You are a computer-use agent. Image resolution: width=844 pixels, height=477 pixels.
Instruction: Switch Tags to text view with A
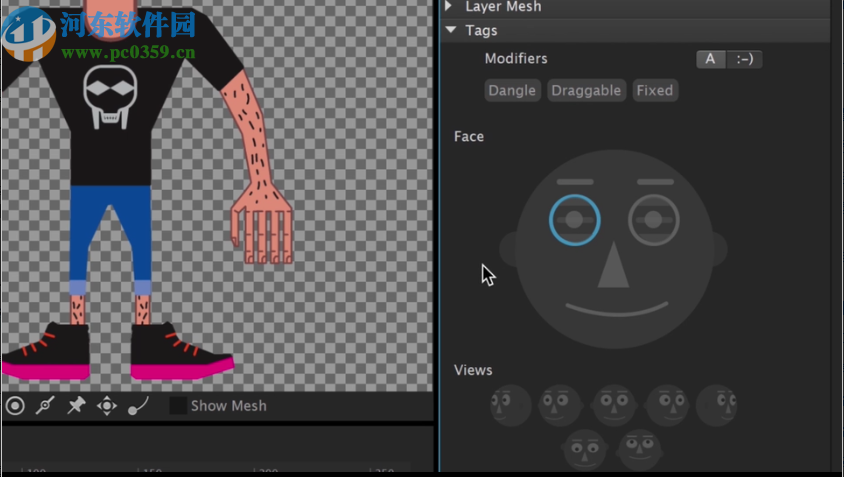point(711,59)
